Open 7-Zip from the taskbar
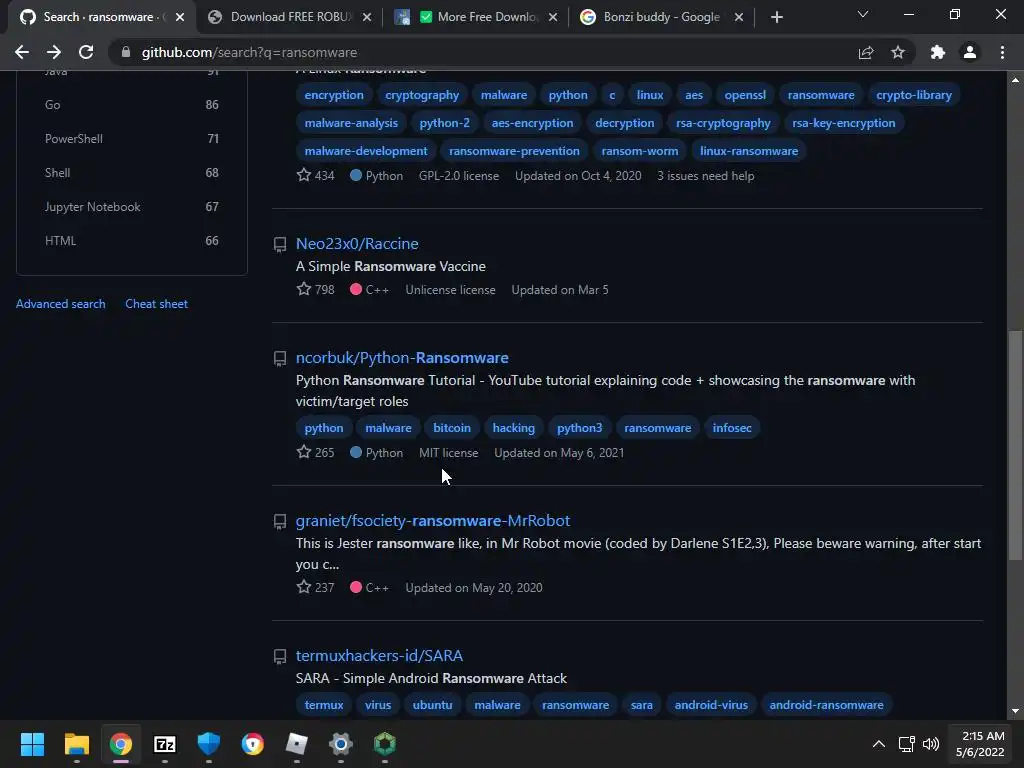This screenshot has width=1024, height=768. [x=165, y=744]
